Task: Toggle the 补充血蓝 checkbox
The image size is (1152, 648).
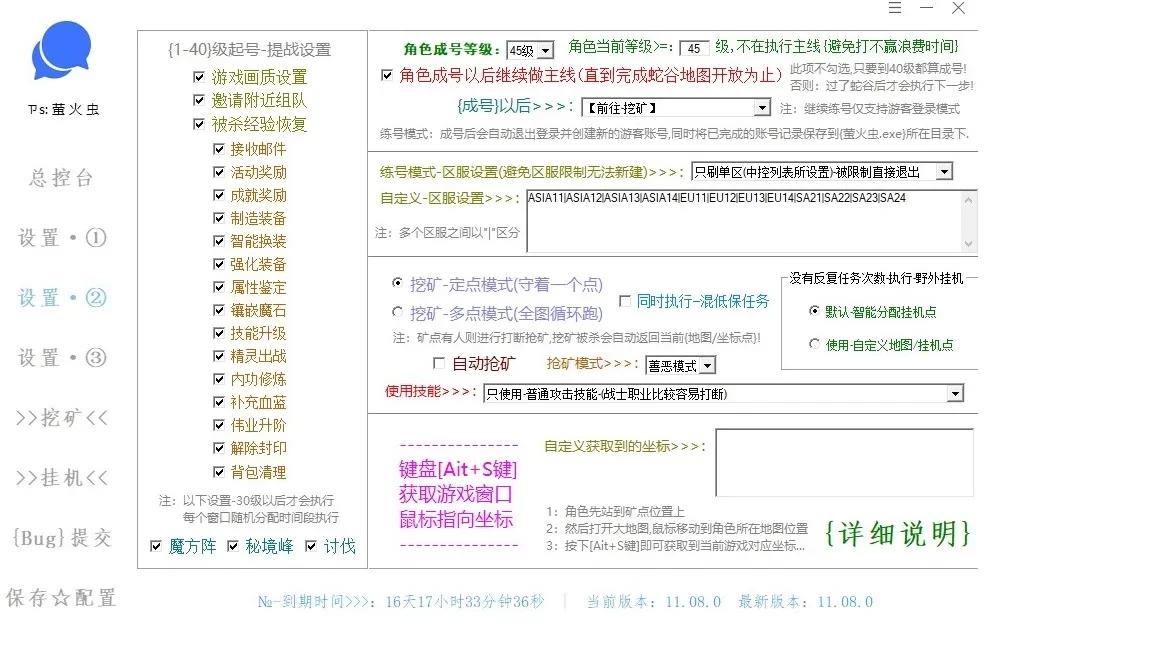Action: click(x=218, y=402)
